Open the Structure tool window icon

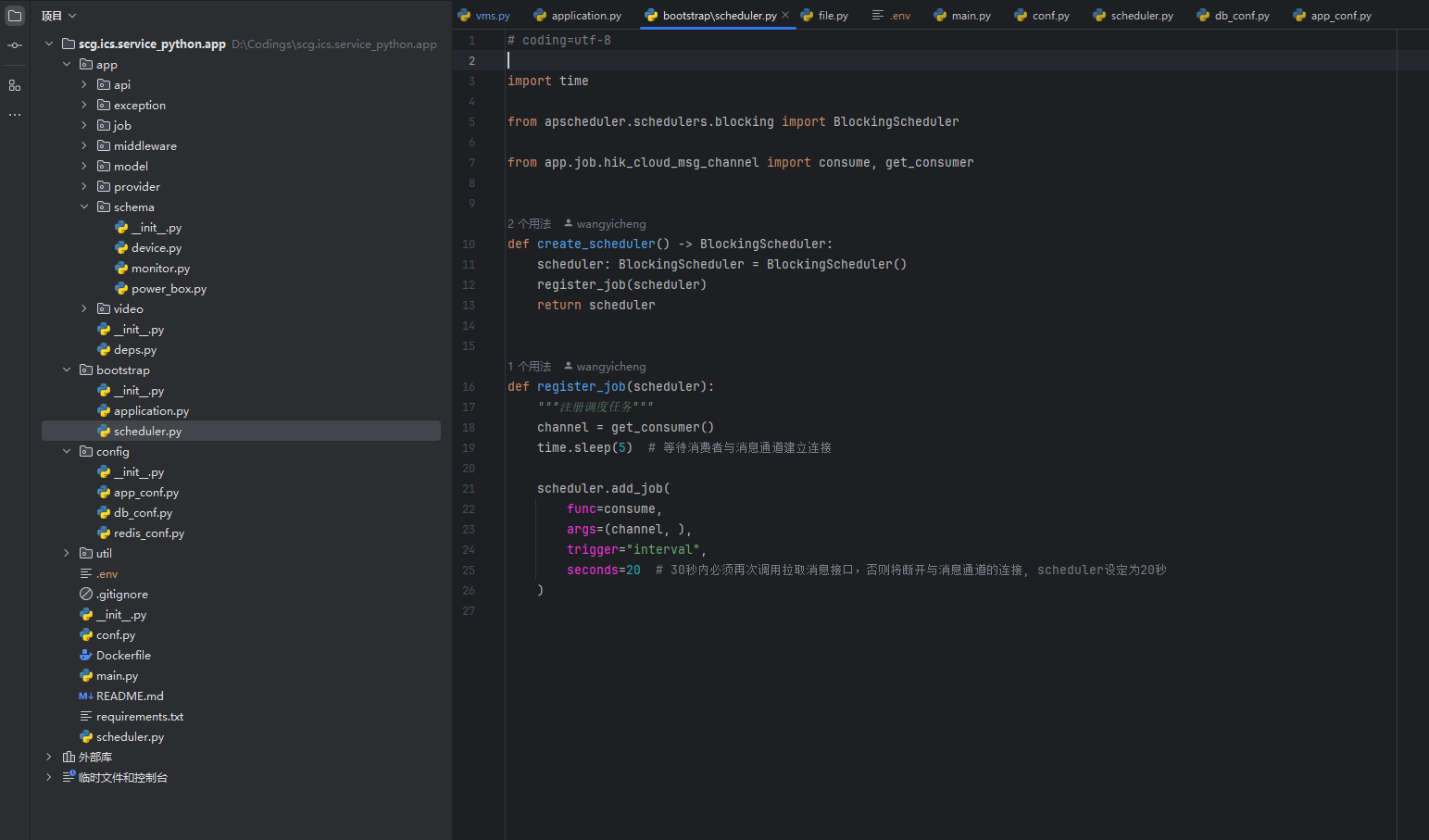coord(15,85)
